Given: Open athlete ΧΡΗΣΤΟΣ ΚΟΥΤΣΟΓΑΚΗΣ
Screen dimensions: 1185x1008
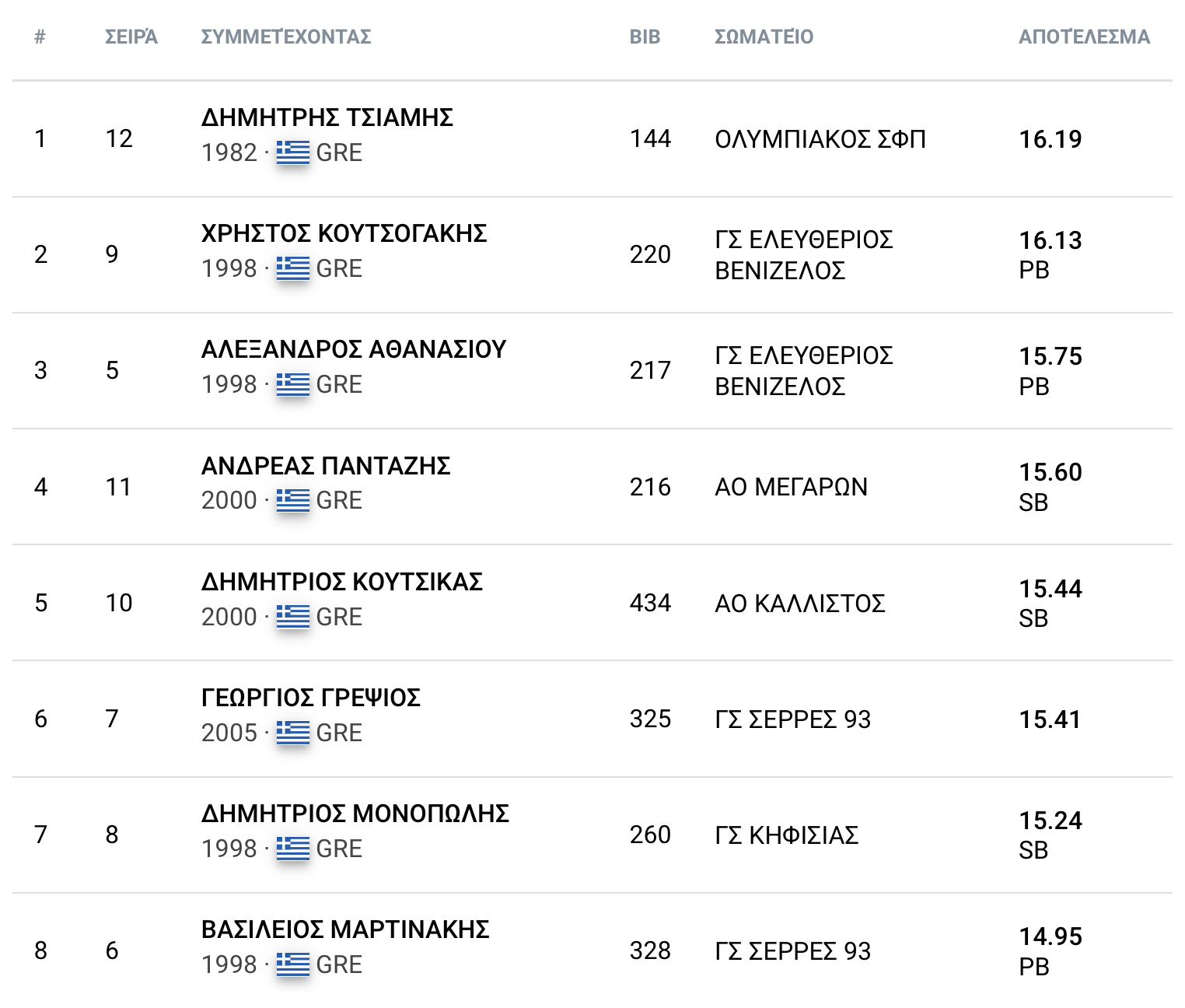Looking at the screenshot, I should point(344,233).
